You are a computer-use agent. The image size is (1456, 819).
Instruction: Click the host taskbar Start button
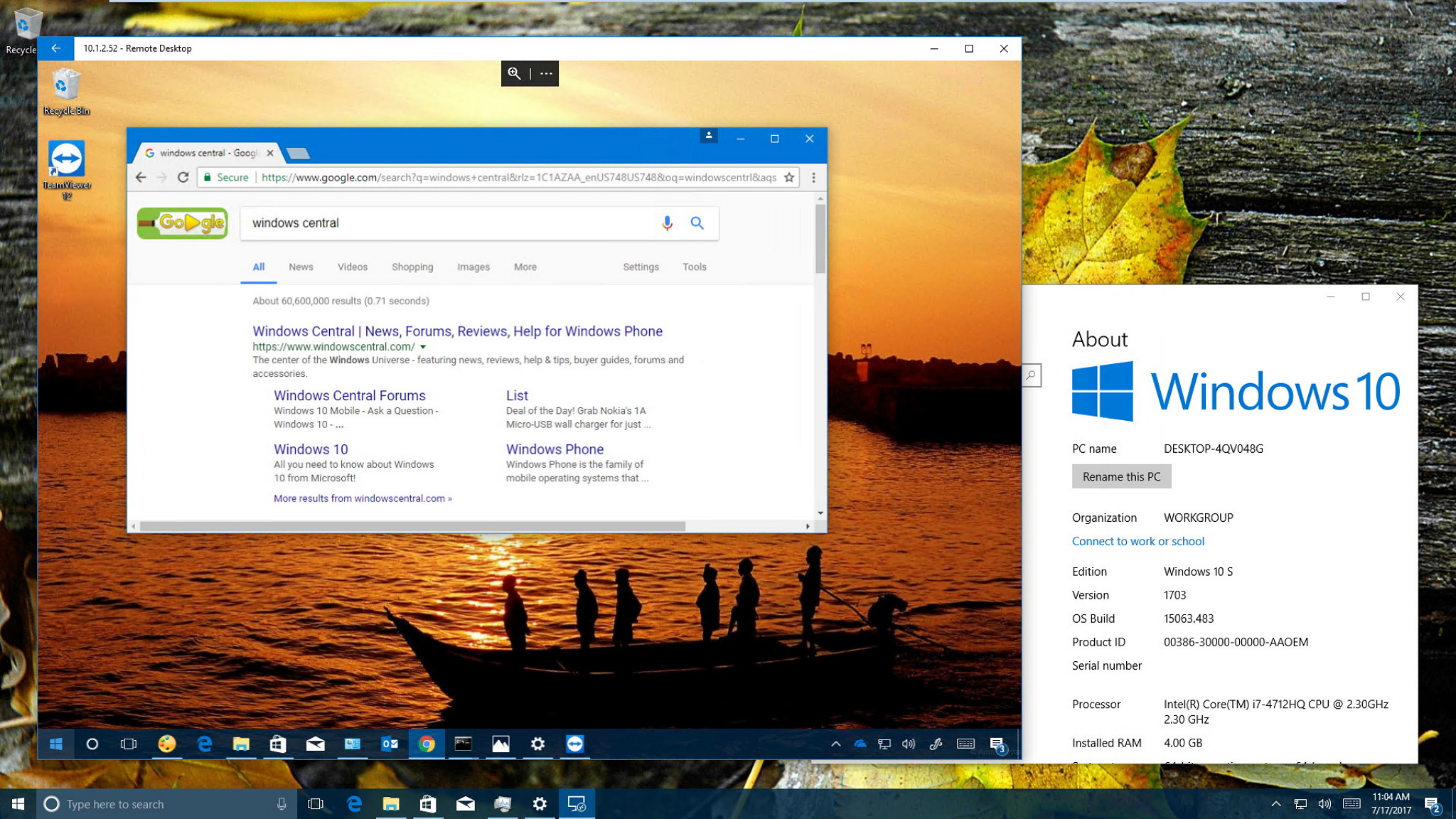[18, 804]
